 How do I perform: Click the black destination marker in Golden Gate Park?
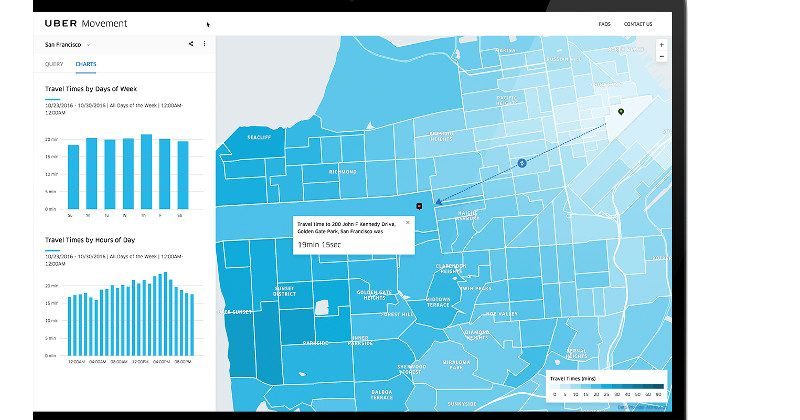coord(419,206)
